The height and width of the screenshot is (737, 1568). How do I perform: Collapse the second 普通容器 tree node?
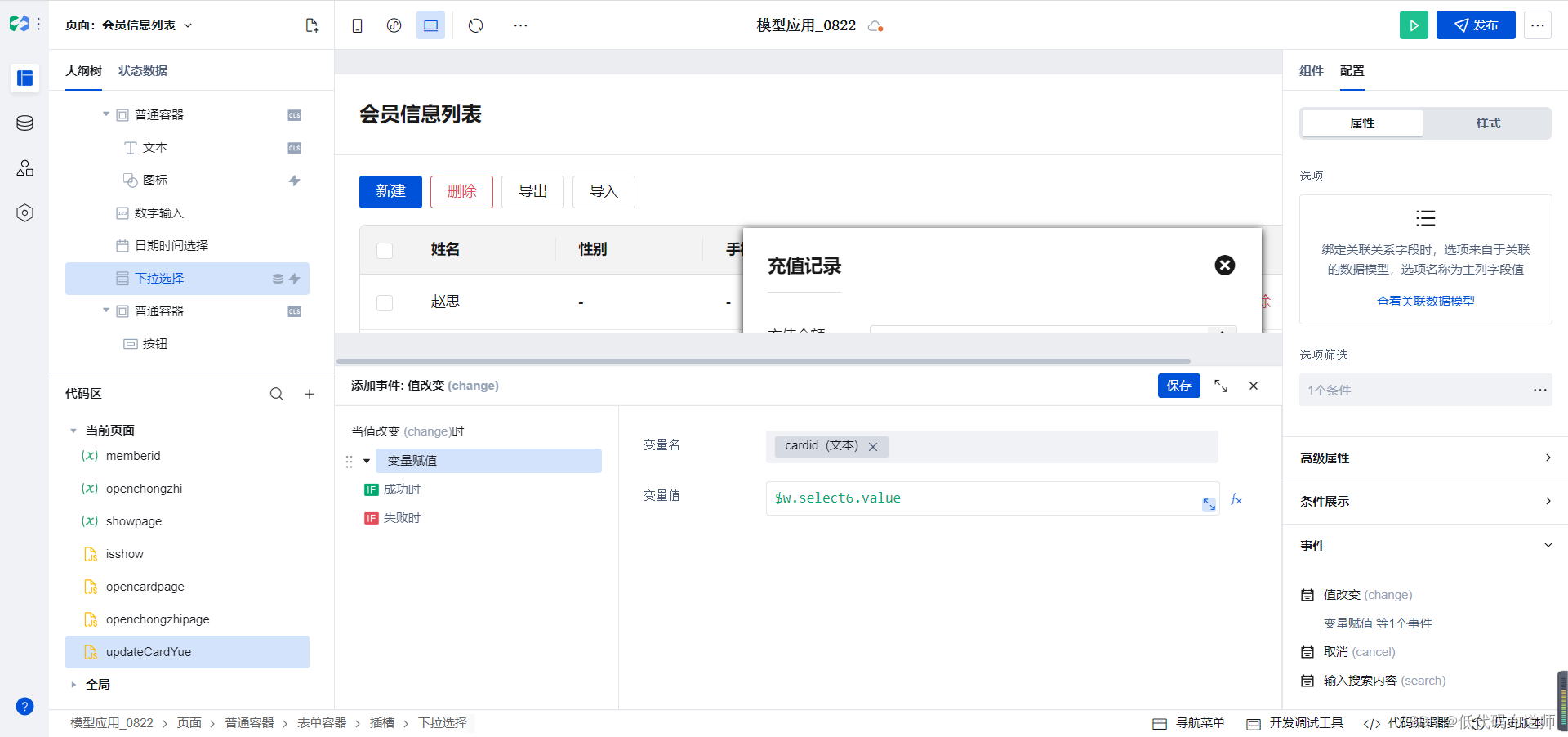click(105, 310)
